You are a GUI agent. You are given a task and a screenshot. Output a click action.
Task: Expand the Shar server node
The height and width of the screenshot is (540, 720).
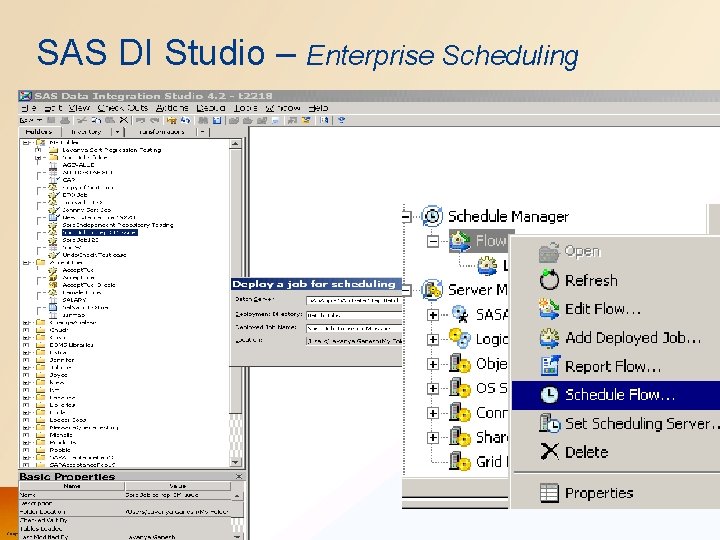click(x=433, y=437)
